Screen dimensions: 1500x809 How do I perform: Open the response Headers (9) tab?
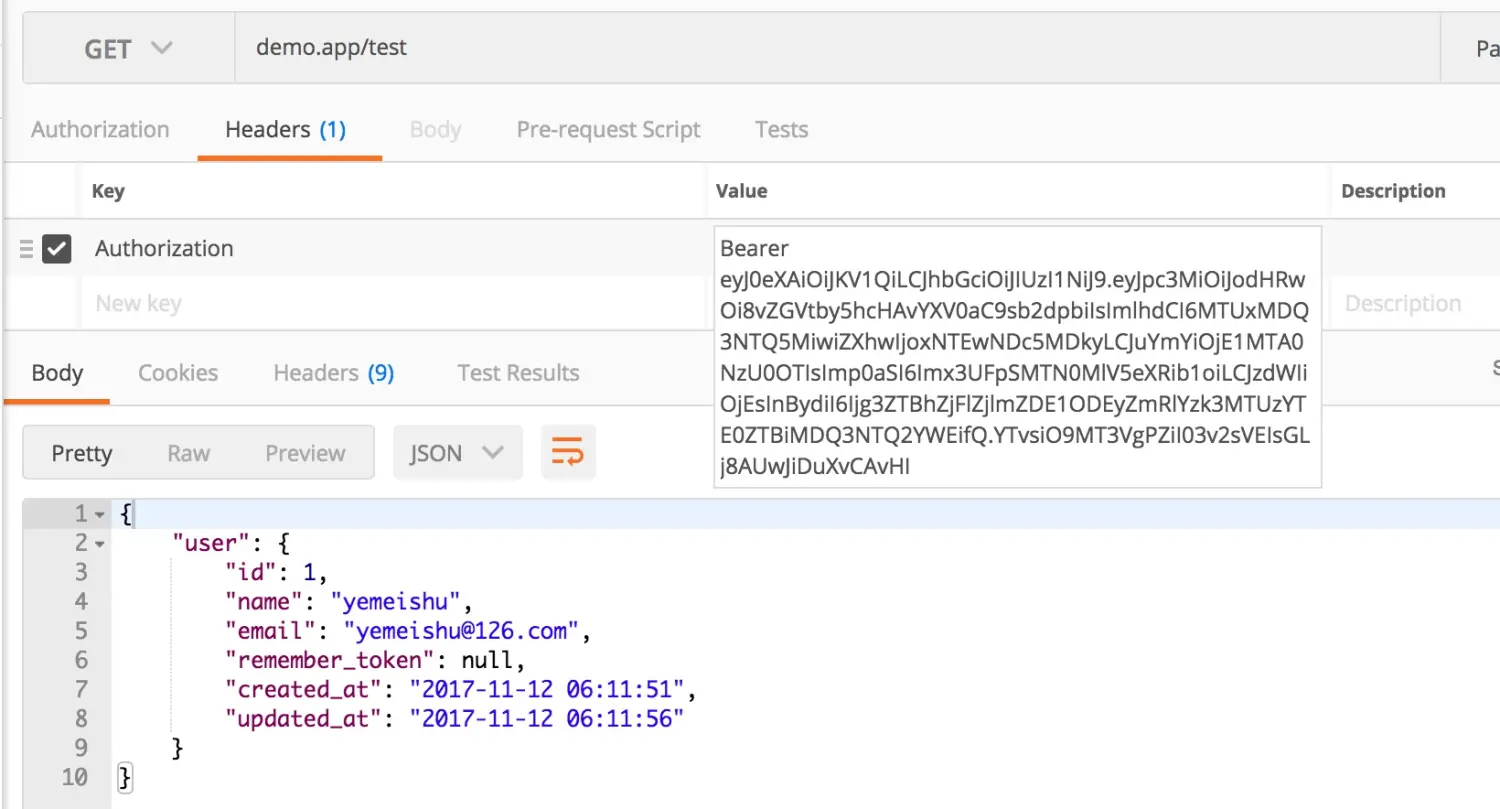334,373
